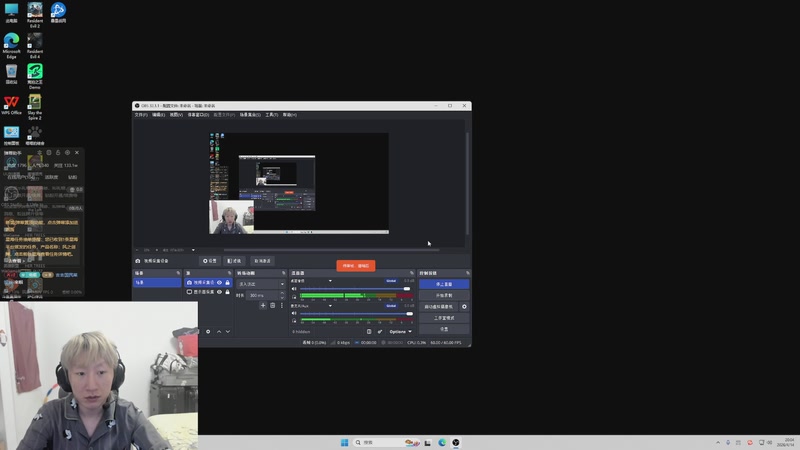Expand the 桌面音频 channel dropdown arrow
Image resolution: width=800 pixels, height=450 pixels.
[330, 281]
